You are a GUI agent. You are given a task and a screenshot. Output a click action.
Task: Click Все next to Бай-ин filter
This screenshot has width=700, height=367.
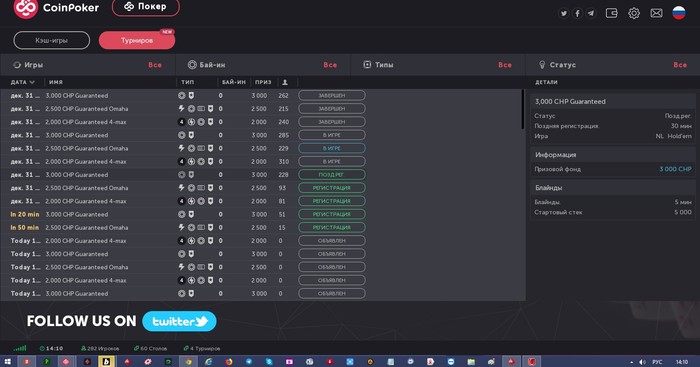coord(330,65)
